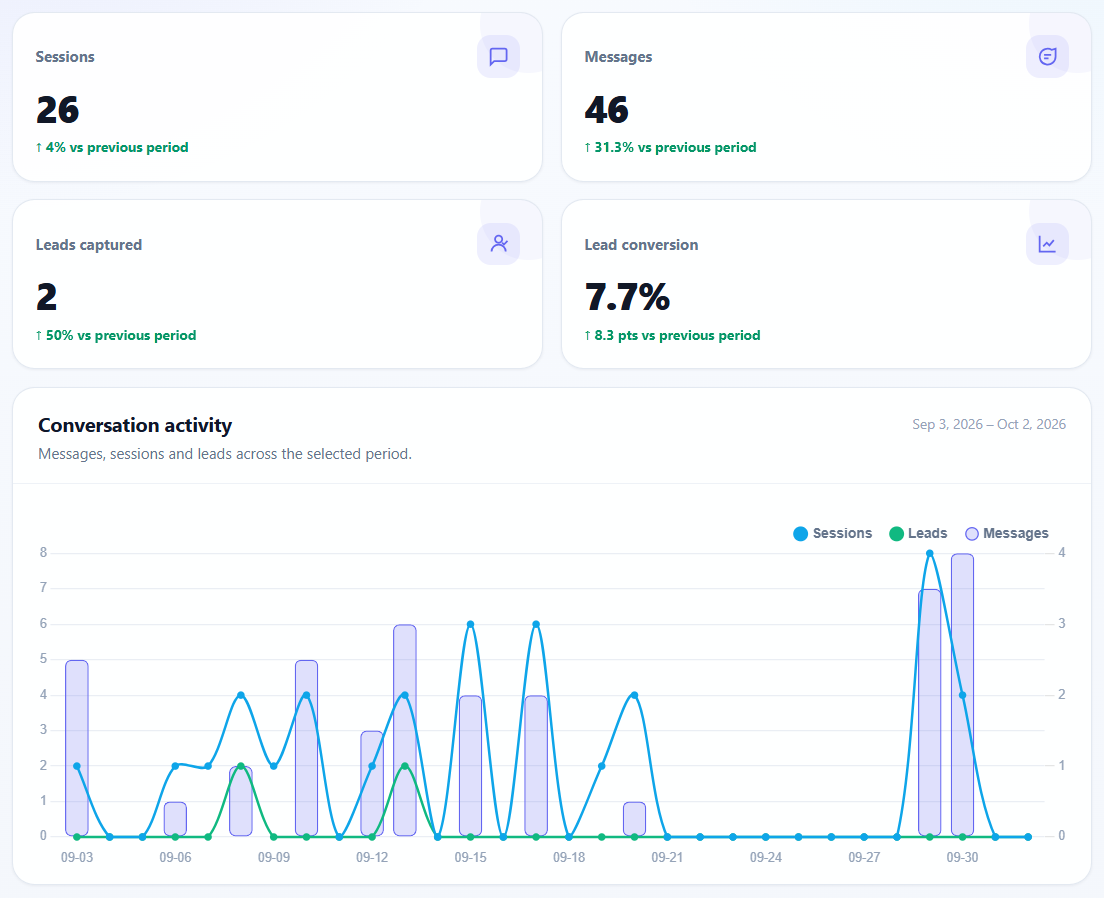The height and width of the screenshot is (898, 1104).
Task: Click the 09-10 messages bar
Action: pos(306,748)
